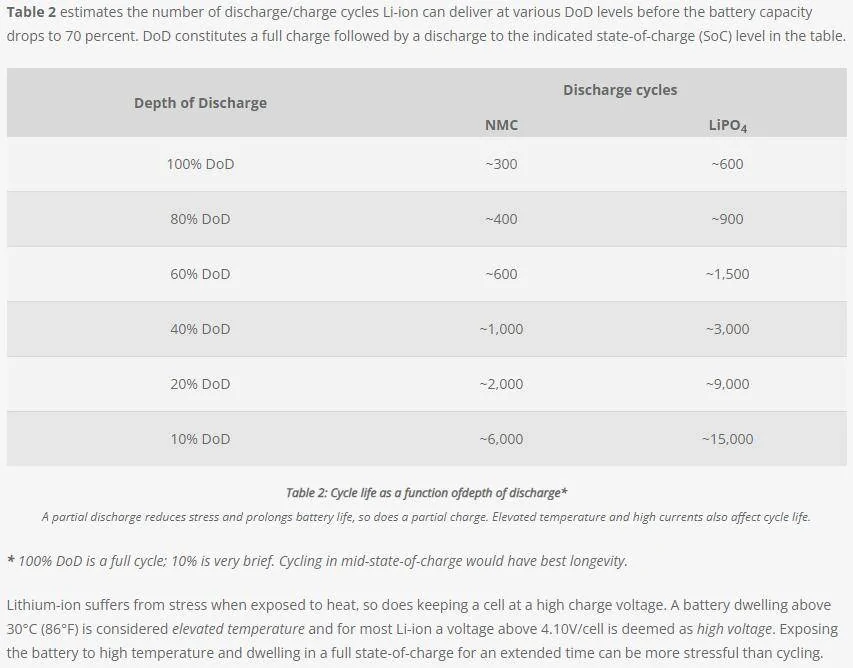Click the italic 'elevated temperature' phrase
The height and width of the screenshot is (668, 853).
(x=238, y=629)
